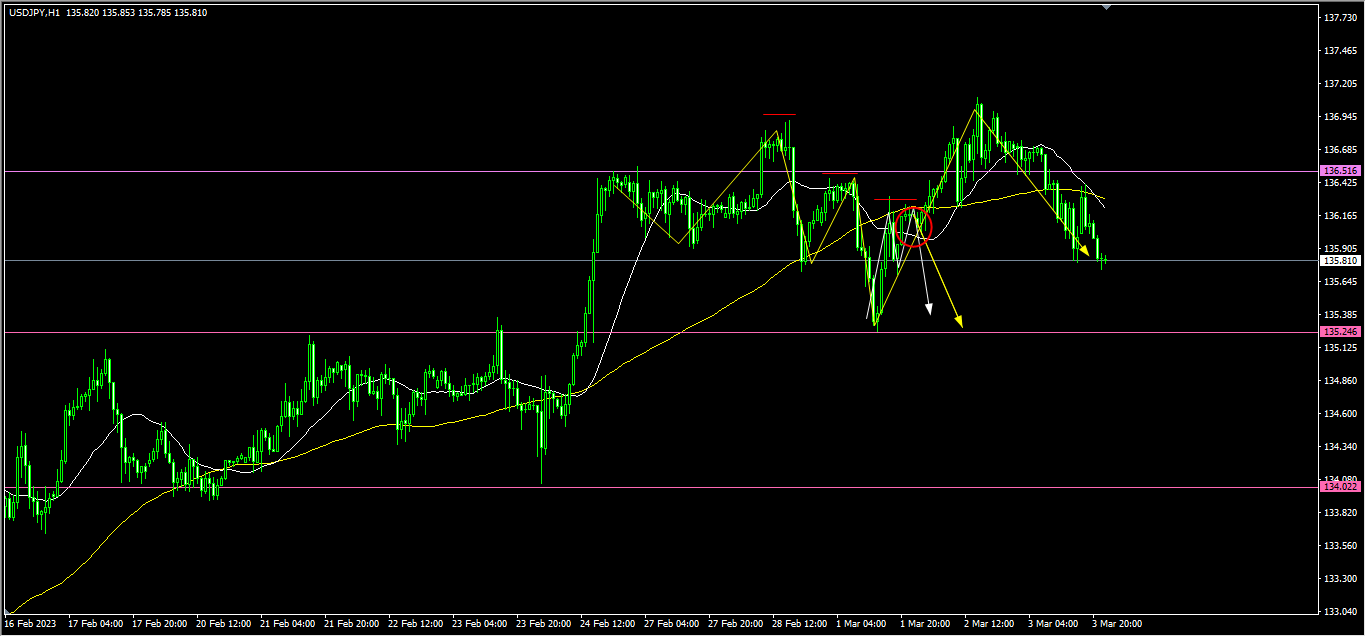Click the 137.730 value on price scale

[1340, 18]
